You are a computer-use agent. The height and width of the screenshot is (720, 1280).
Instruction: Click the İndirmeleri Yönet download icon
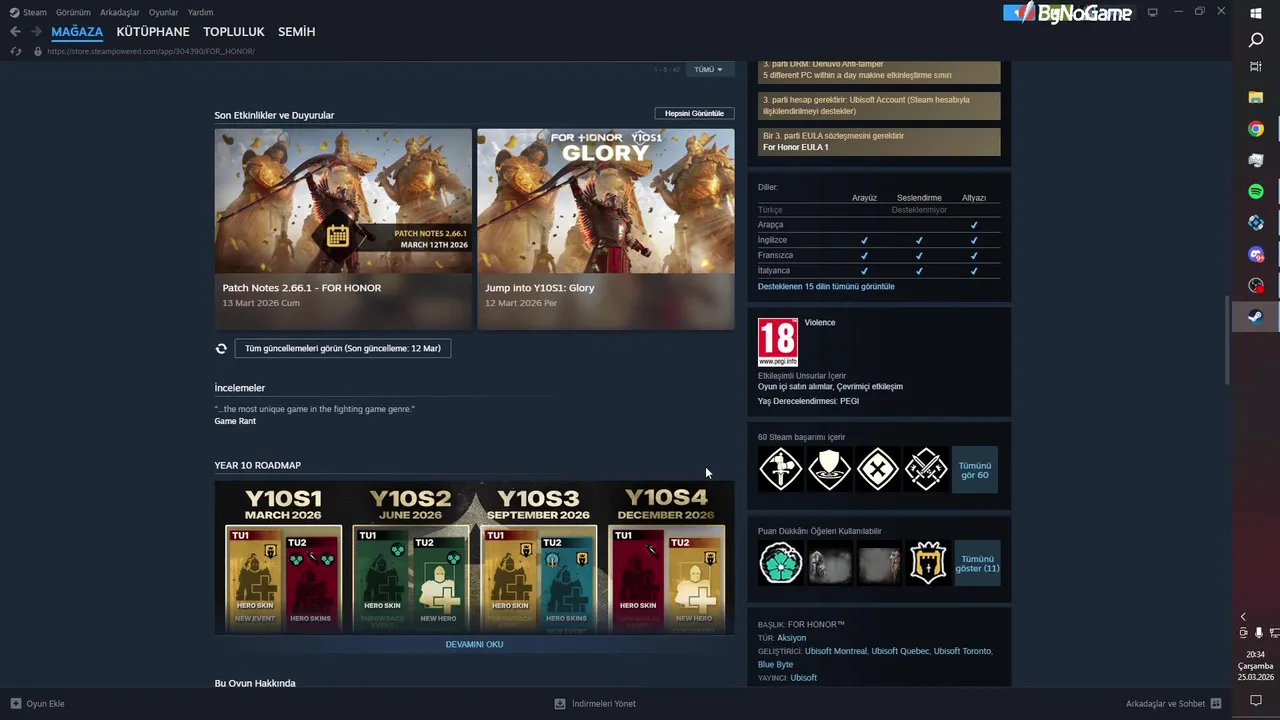[560, 704]
